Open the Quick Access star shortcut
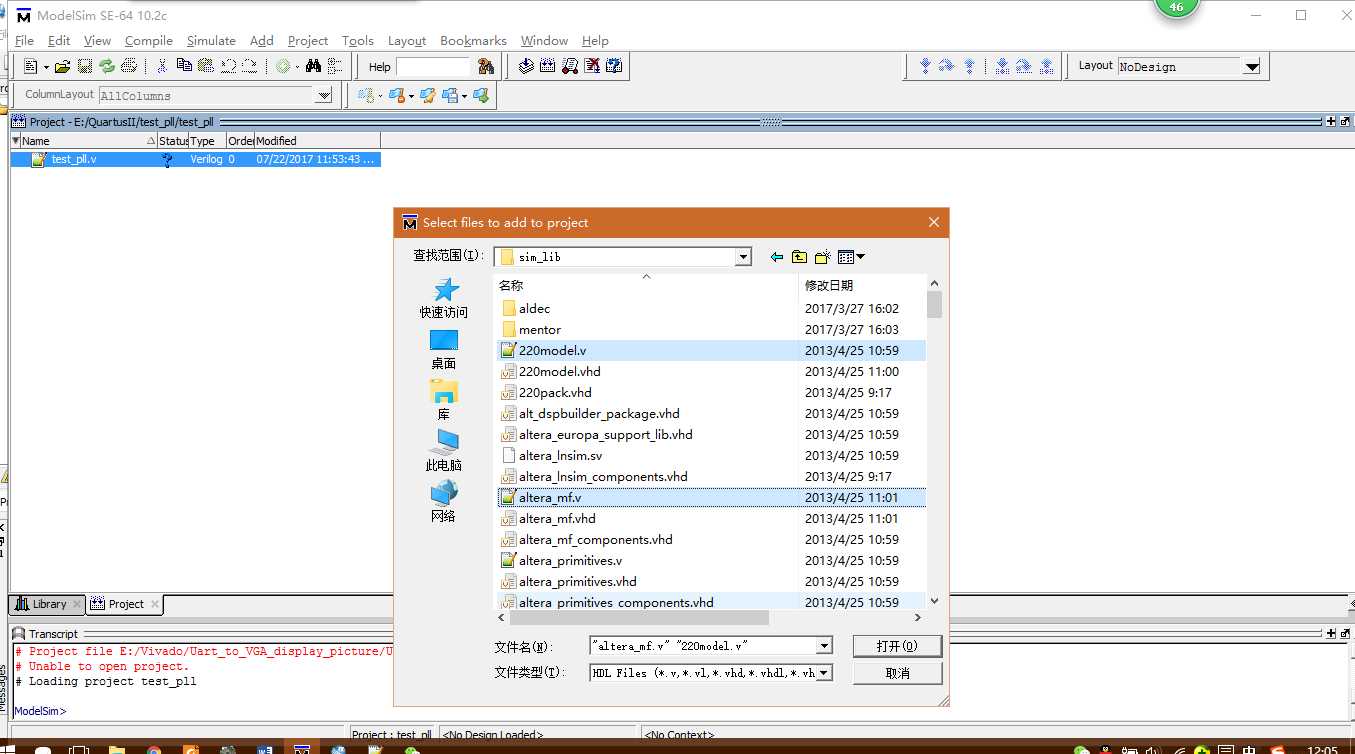The image size is (1355, 754). pyautogui.click(x=444, y=298)
